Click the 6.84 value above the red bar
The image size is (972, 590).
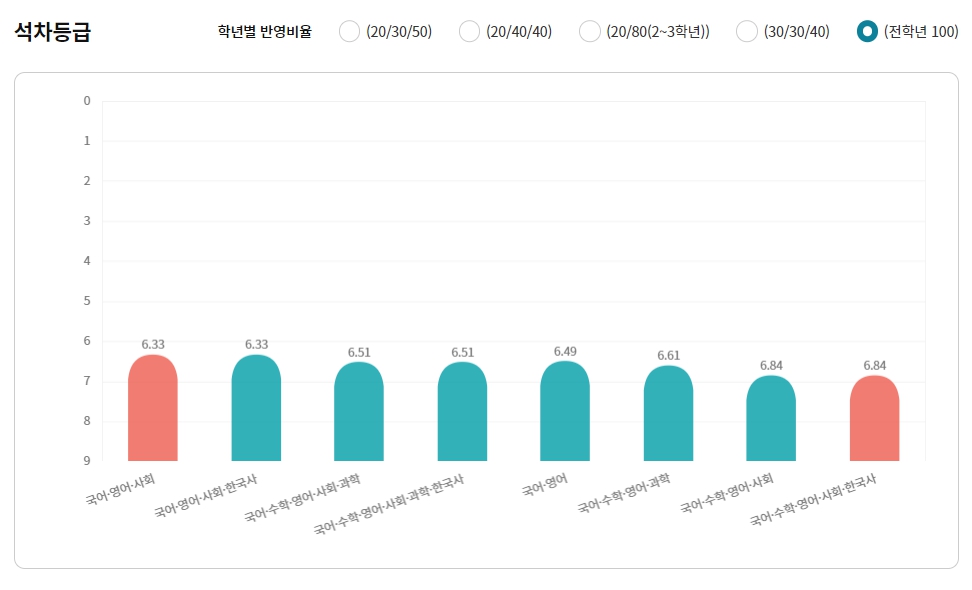pyautogui.click(x=875, y=366)
